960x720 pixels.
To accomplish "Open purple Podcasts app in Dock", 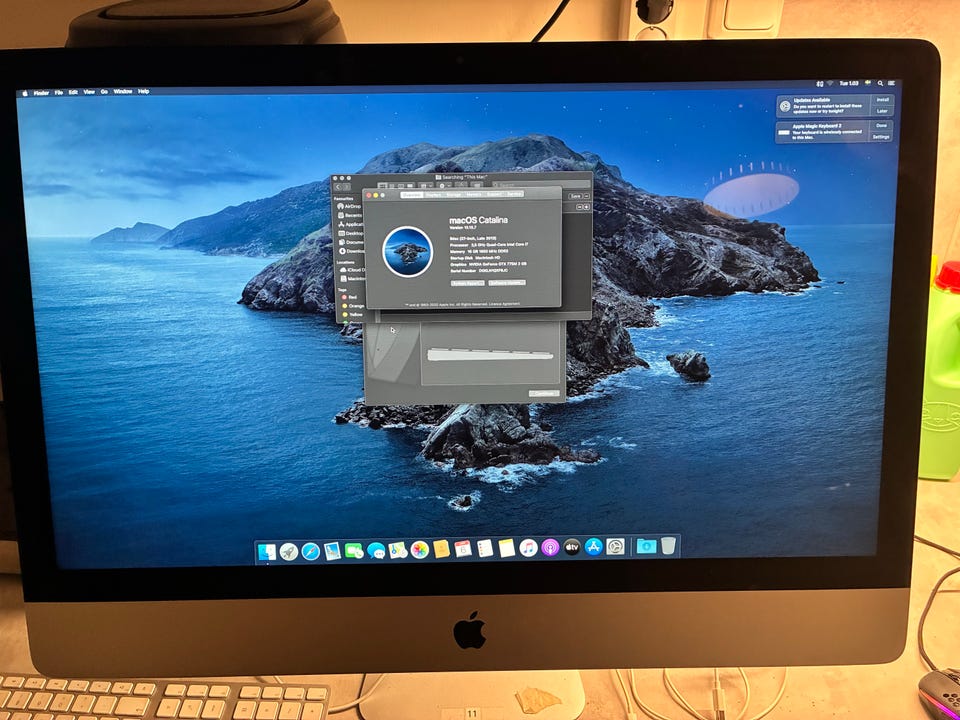I will [x=550, y=547].
